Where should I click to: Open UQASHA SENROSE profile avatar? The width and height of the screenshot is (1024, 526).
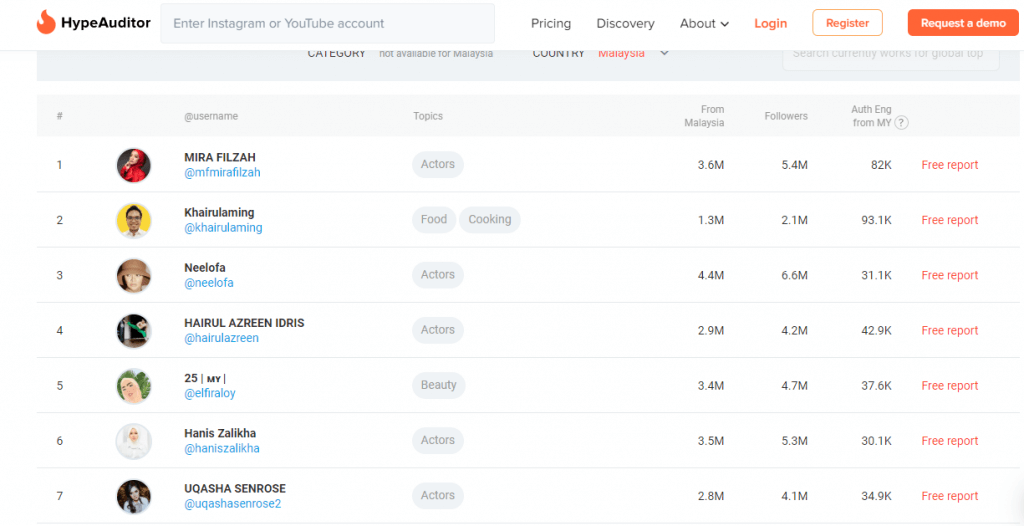click(x=134, y=497)
